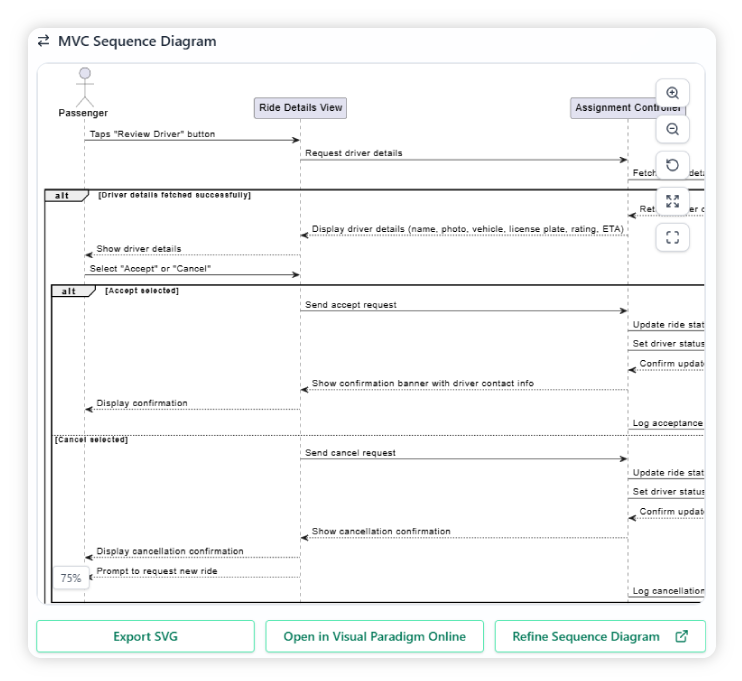The image size is (742, 681).
Task: Click the external link icon on Refine button
Action: [682, 636]
